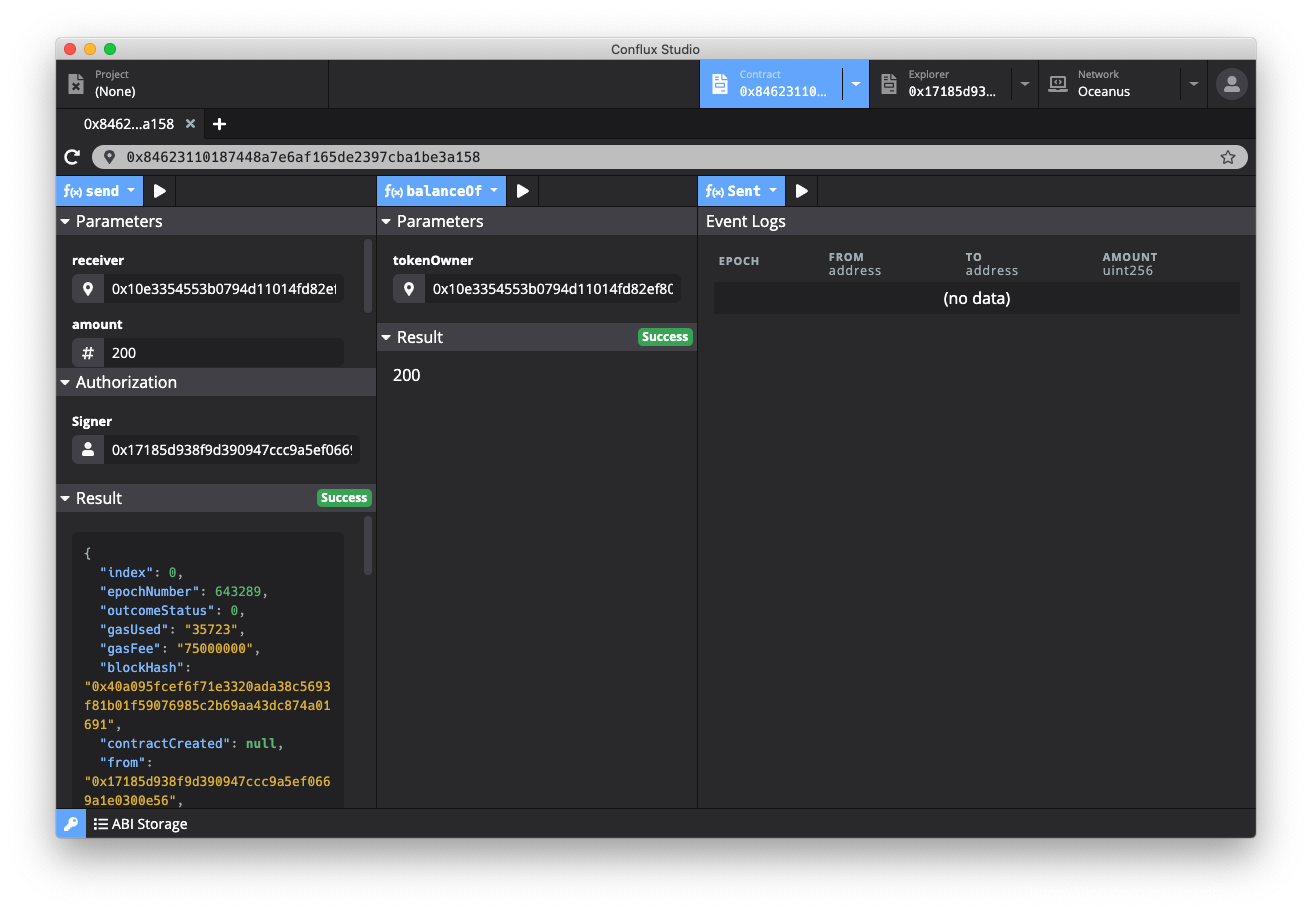Click the send Result JSON scrollbar
This screenshot has width=1312, height=912.
click(368, 545)
